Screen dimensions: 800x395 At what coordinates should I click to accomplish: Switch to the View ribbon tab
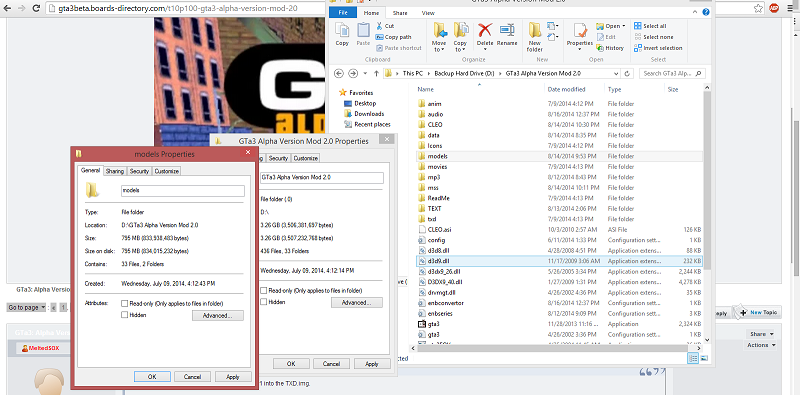pyautogui.click(x=429, y=13)
